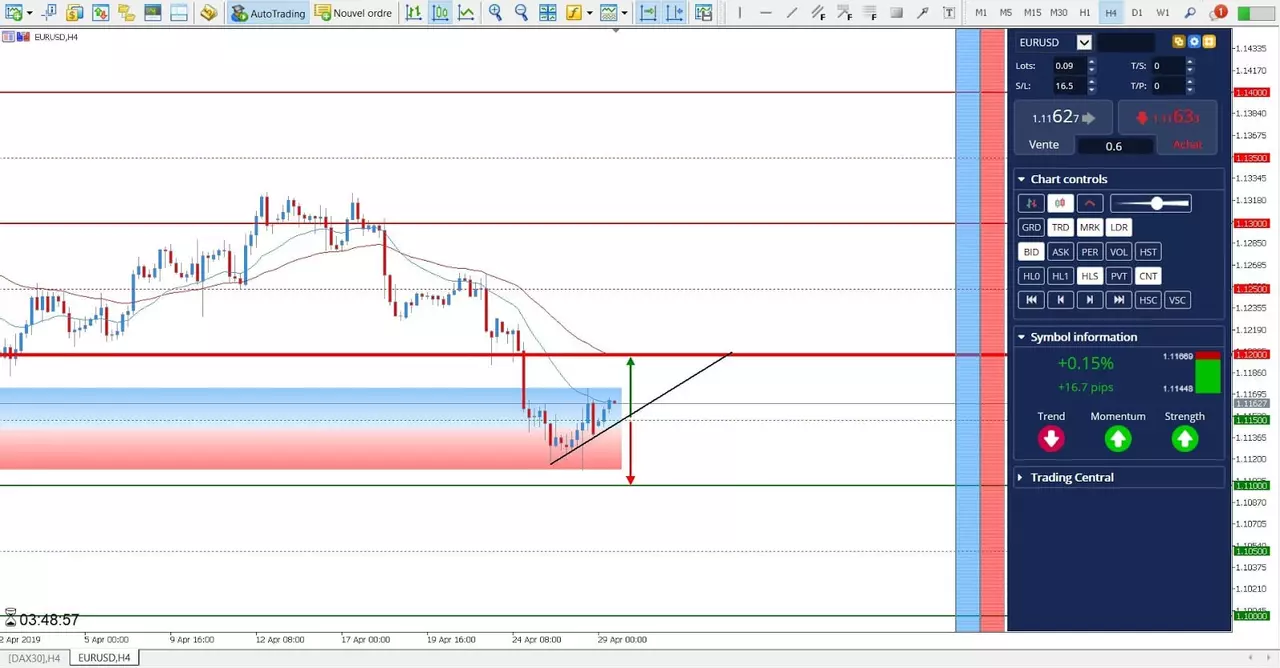1280x668 pixels.
Task: Open the notifications chat icon
Action: 1217,13
